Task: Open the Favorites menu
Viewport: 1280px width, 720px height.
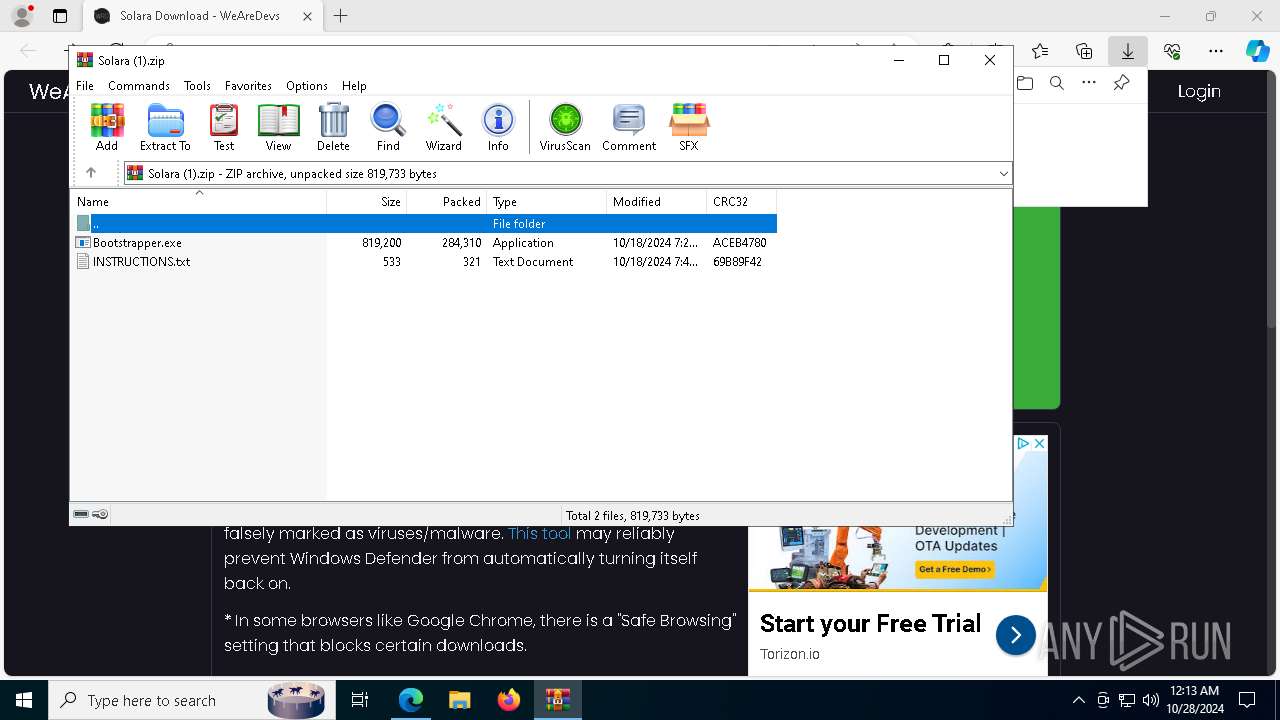Action: click(x=248, y=86)
